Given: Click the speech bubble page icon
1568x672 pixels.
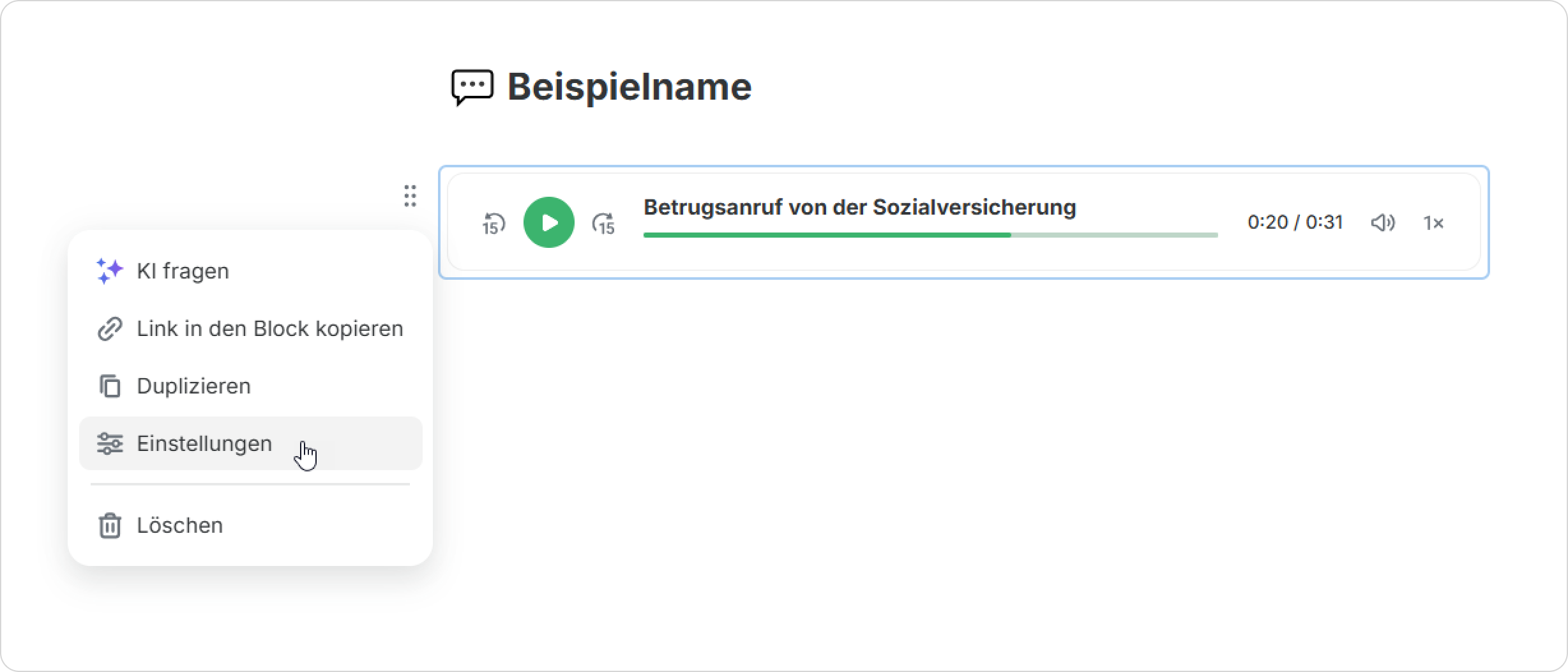Looking at the screenshot, I should tap(472, 87).
